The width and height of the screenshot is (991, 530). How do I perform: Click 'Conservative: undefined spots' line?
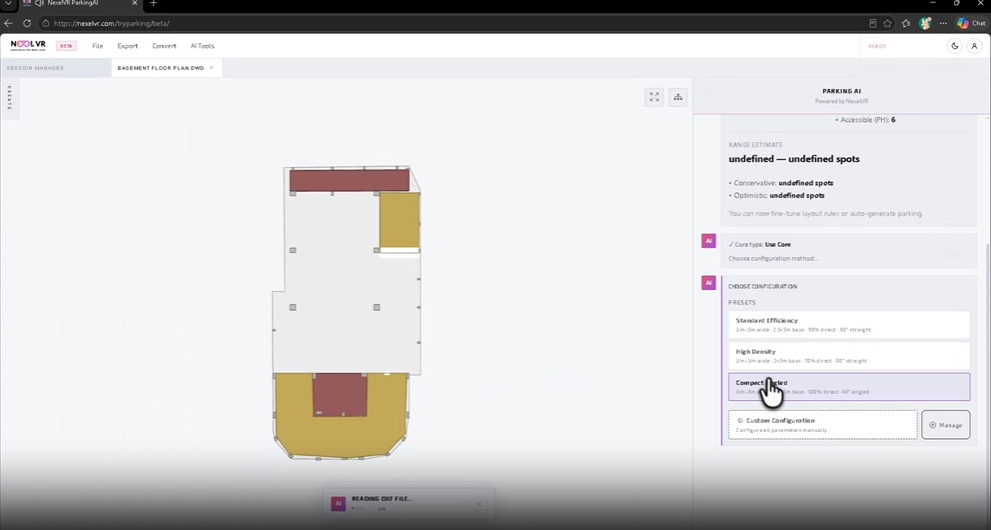coord(781,183)
